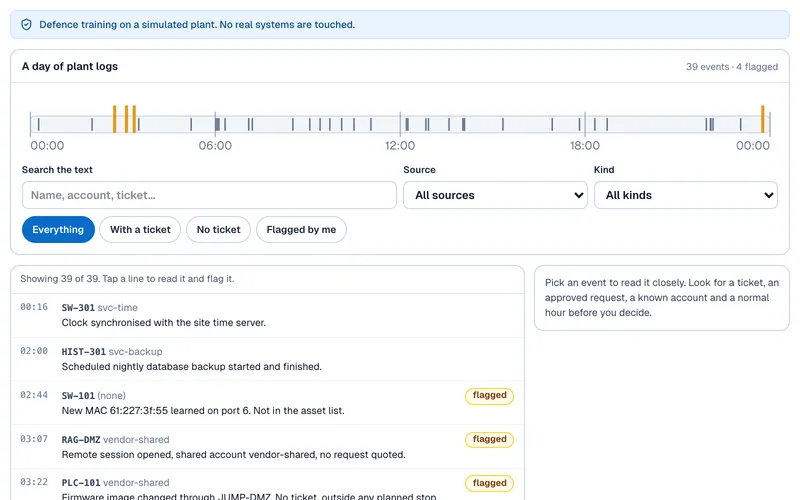Toggle the With a ticket filter
The width and height of the screenshot is (800, 500).
click(140, 230)
